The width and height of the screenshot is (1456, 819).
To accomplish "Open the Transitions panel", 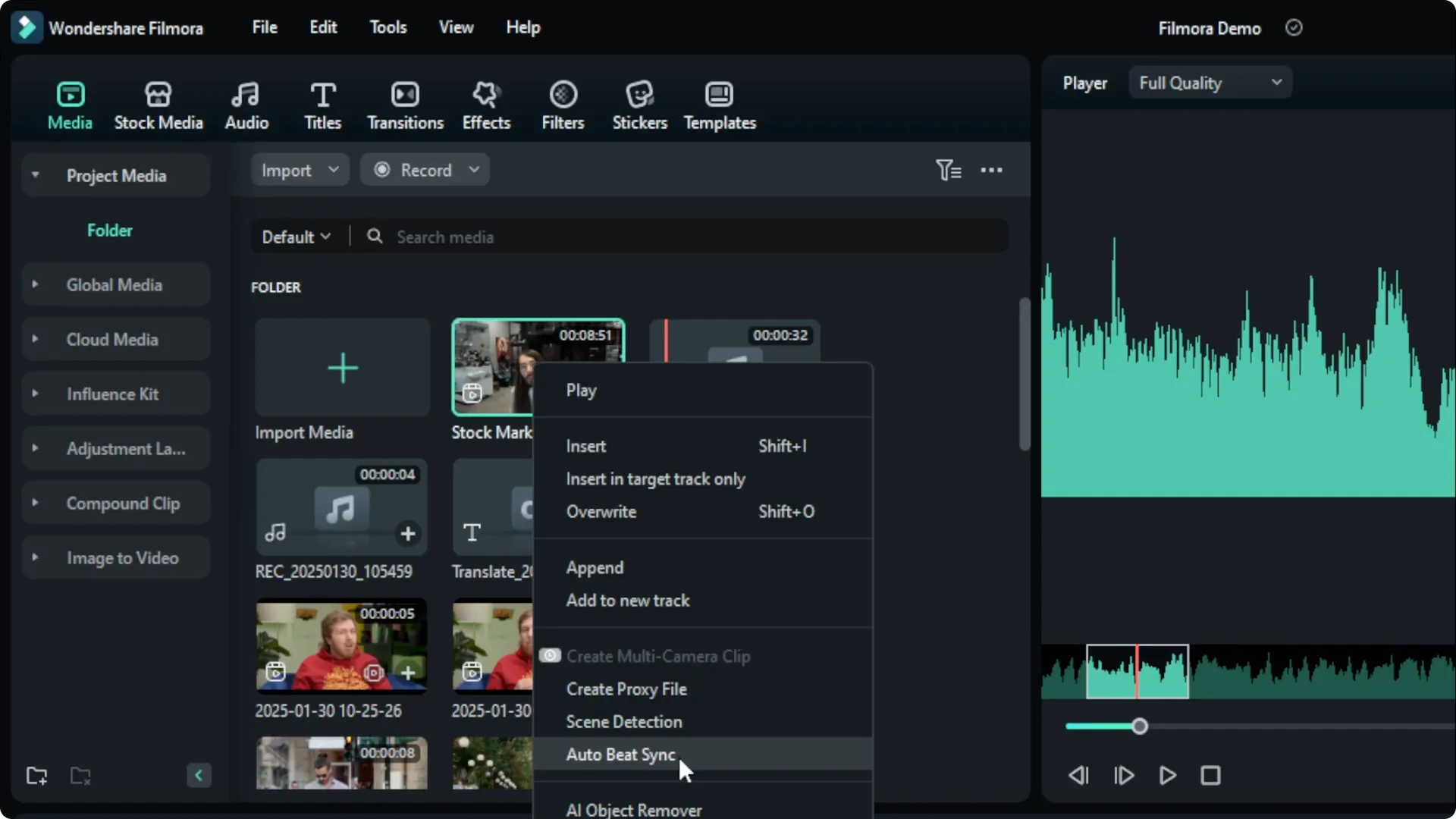I will (405, 104).
